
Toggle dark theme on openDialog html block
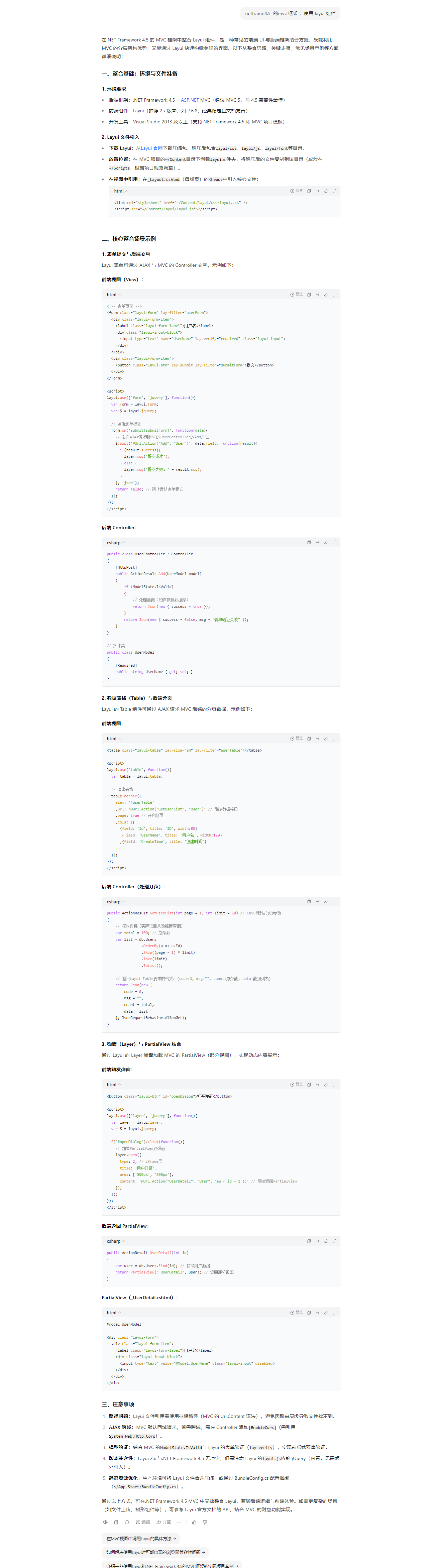coord(326,1084)
